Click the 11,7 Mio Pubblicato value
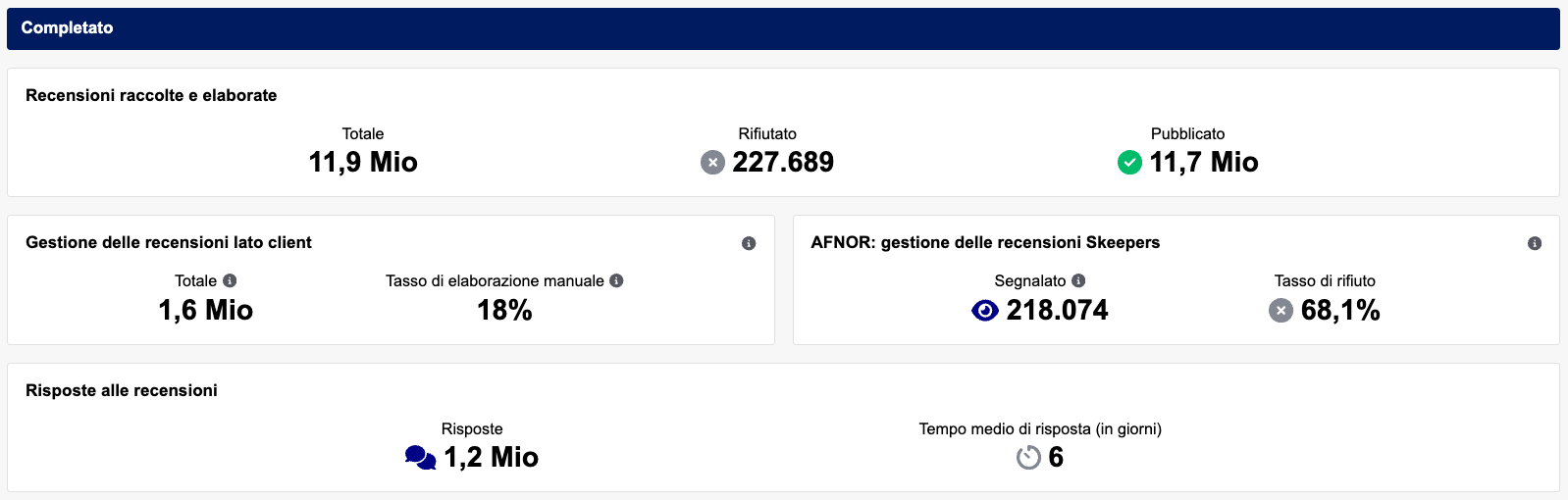The height and width of the screenshot is (500, 1568). tap(1204, 163)
